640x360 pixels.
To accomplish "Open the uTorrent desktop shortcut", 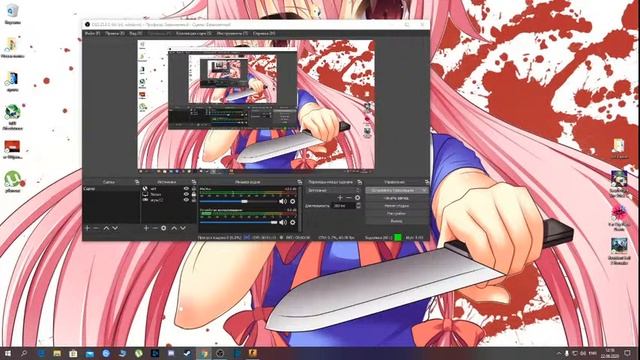I will click(13, 182).
